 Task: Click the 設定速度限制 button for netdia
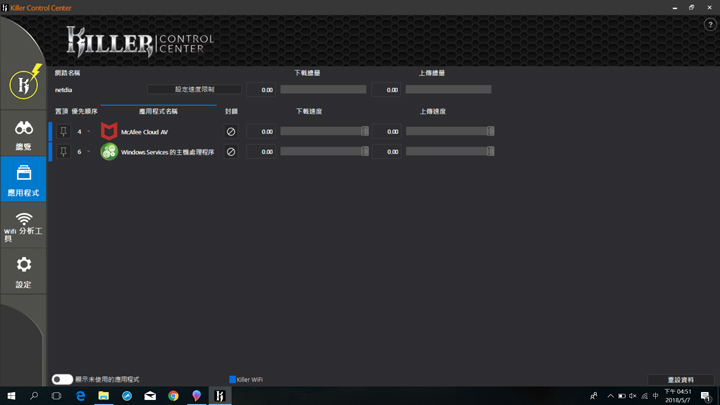194,89
